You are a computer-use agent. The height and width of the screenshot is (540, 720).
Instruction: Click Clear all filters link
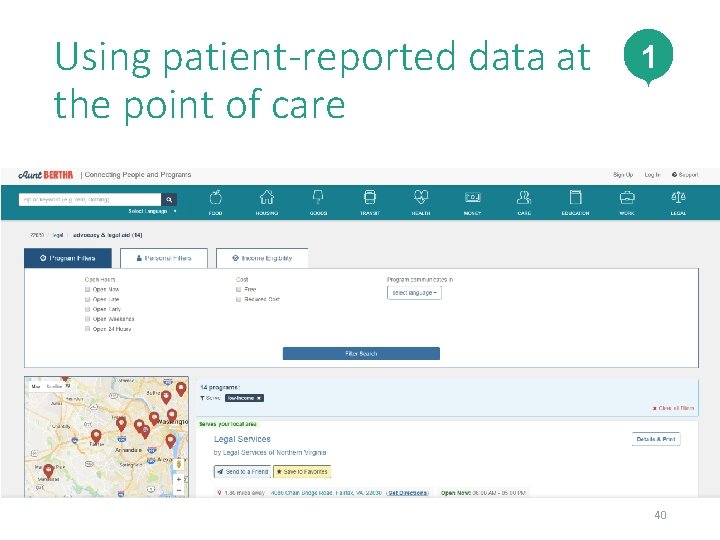[673, 408]
